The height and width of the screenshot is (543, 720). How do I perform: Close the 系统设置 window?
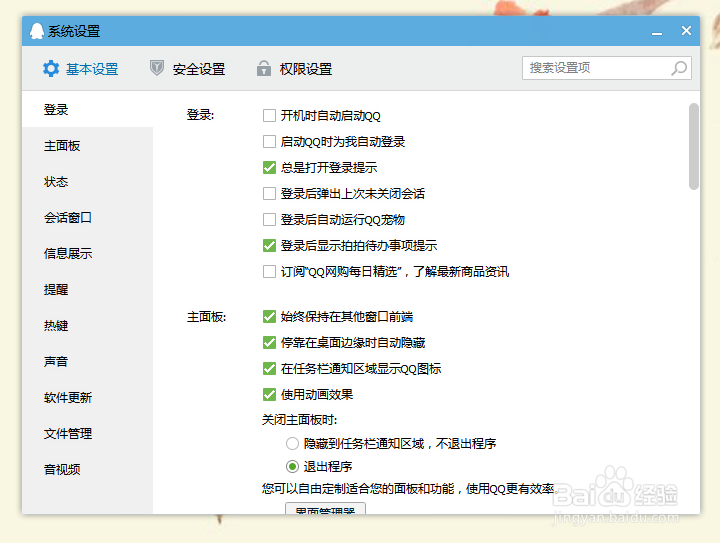pos(686,31)
